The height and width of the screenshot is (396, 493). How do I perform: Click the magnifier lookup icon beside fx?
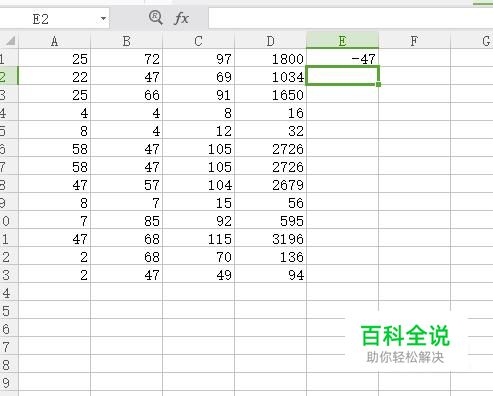click(155, 17)
